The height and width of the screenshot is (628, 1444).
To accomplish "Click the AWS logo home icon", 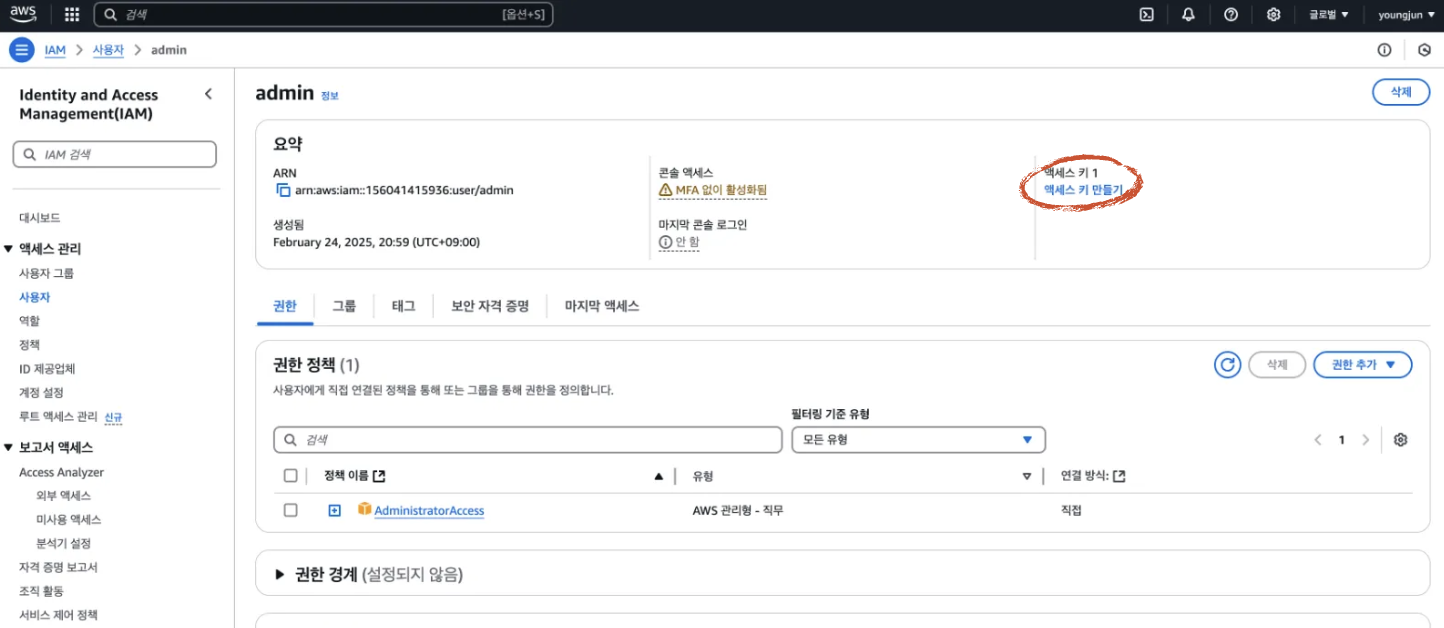I will 23,14.
